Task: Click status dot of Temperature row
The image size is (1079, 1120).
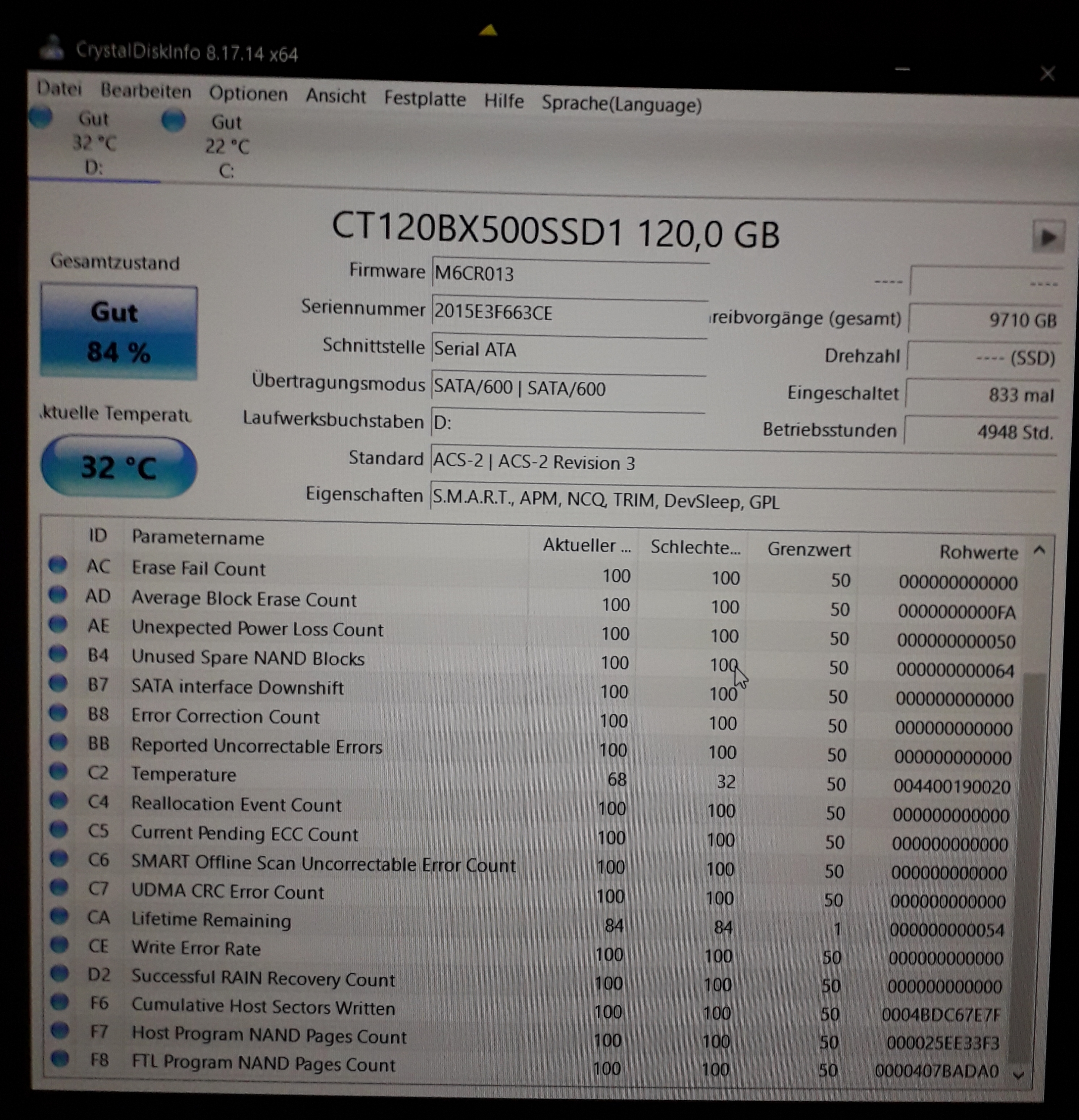Action: [x=58, y=771]
